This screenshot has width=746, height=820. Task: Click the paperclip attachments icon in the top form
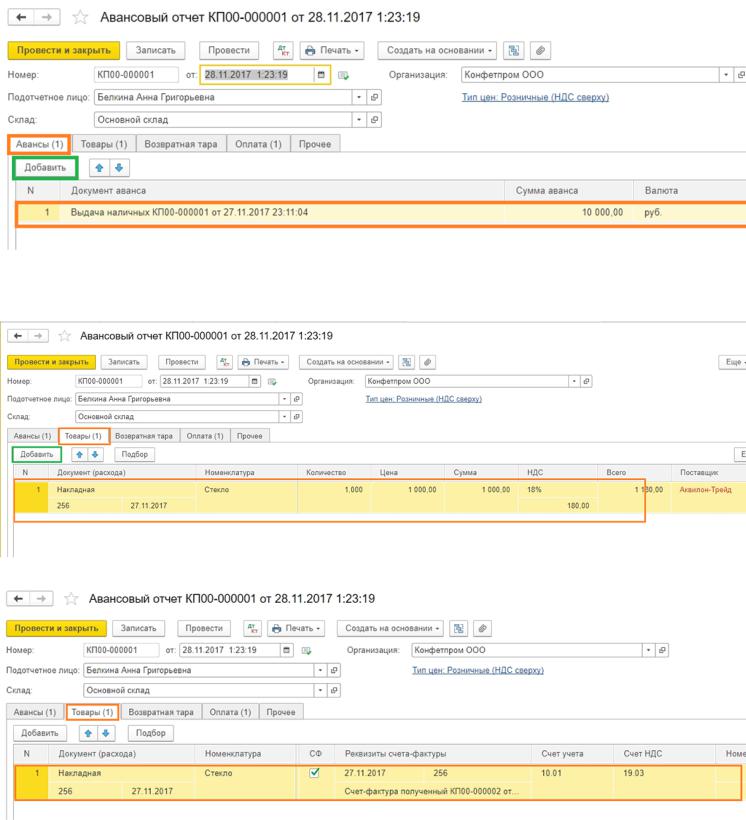541,50
